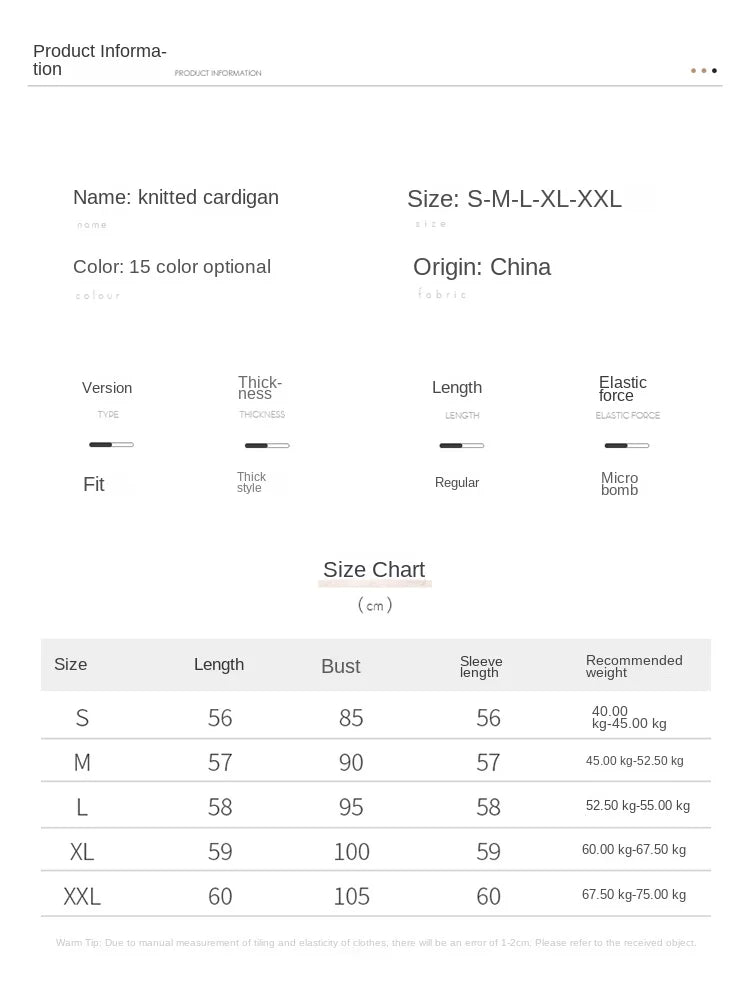750x986 pixels.
Task: Click the Origin: China text
Action: coord(482,267)
